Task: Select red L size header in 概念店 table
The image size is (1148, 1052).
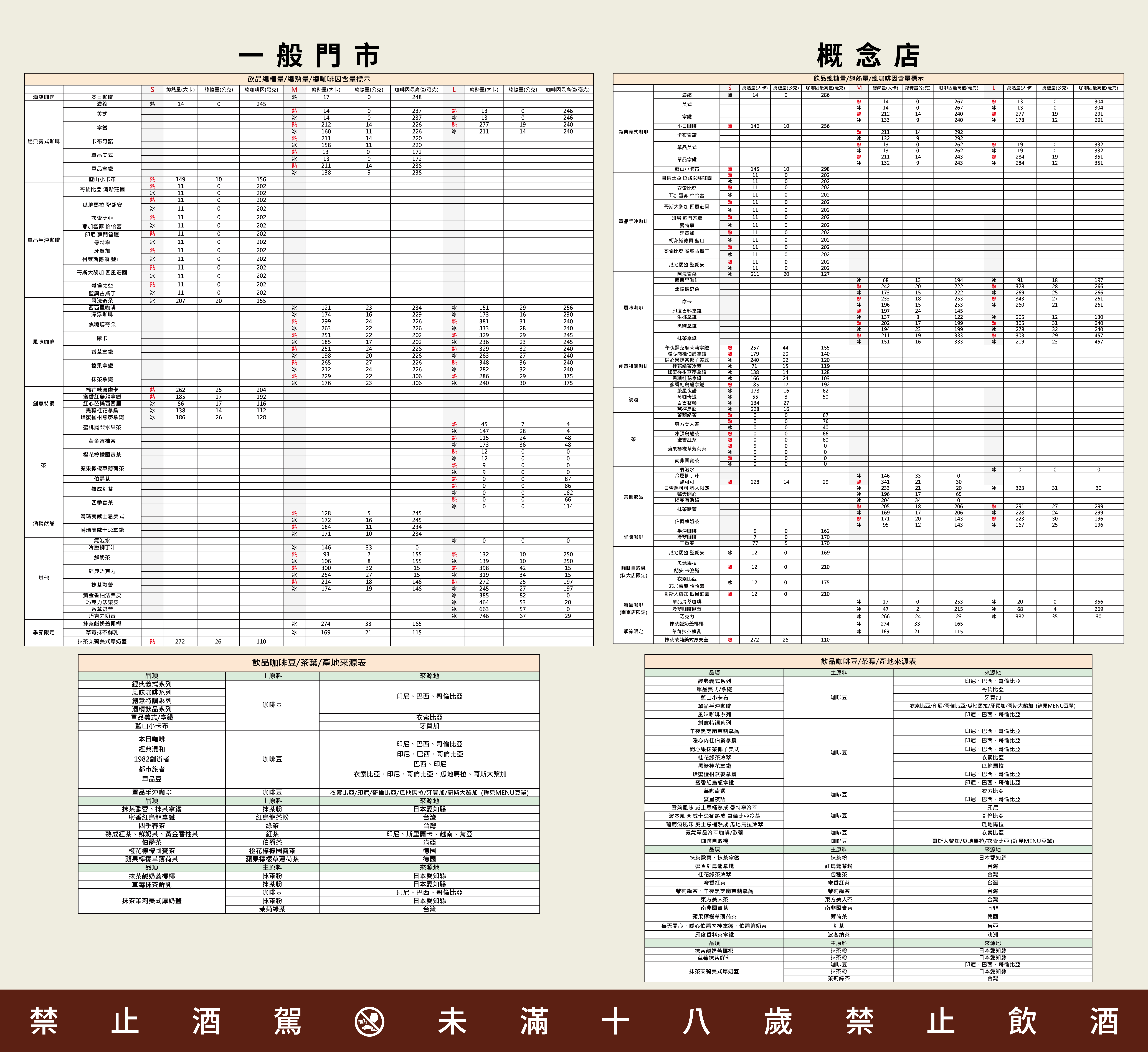Action: (x=994, y=88)
